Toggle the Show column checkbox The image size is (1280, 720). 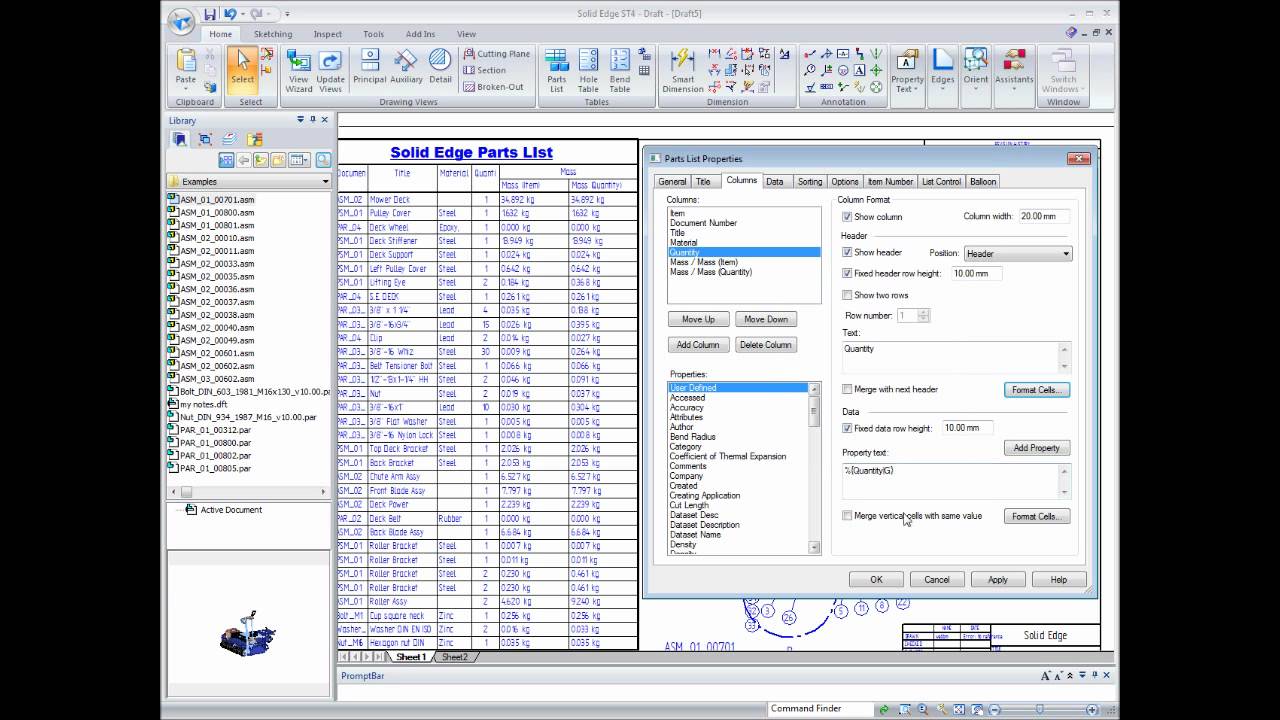coord(847,217)
